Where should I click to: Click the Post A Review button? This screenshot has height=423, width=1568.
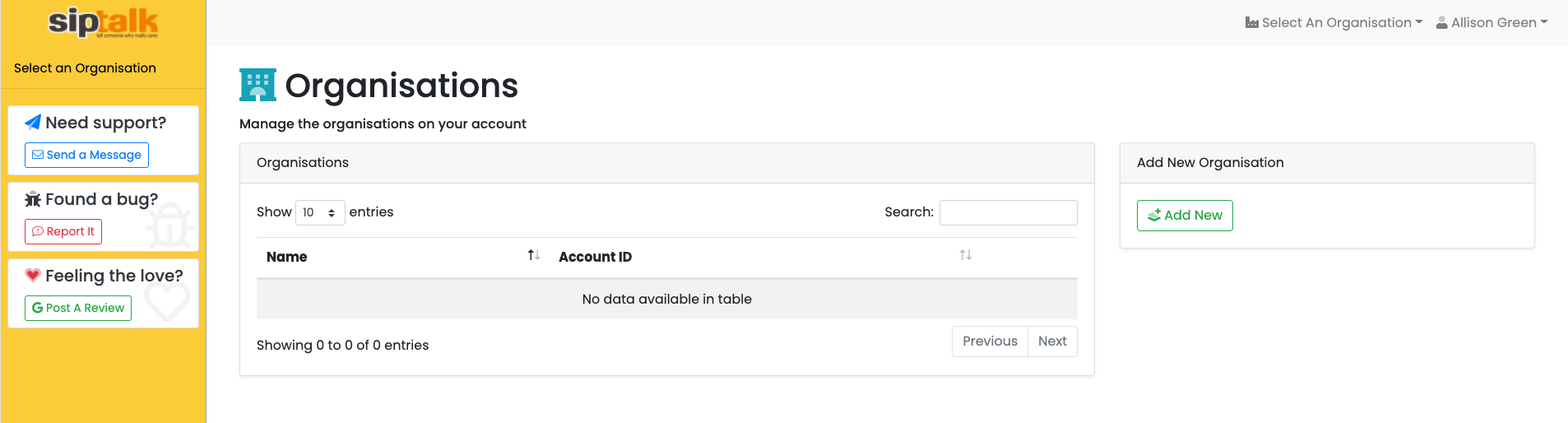pyautogui.click(x=78, y=308)
